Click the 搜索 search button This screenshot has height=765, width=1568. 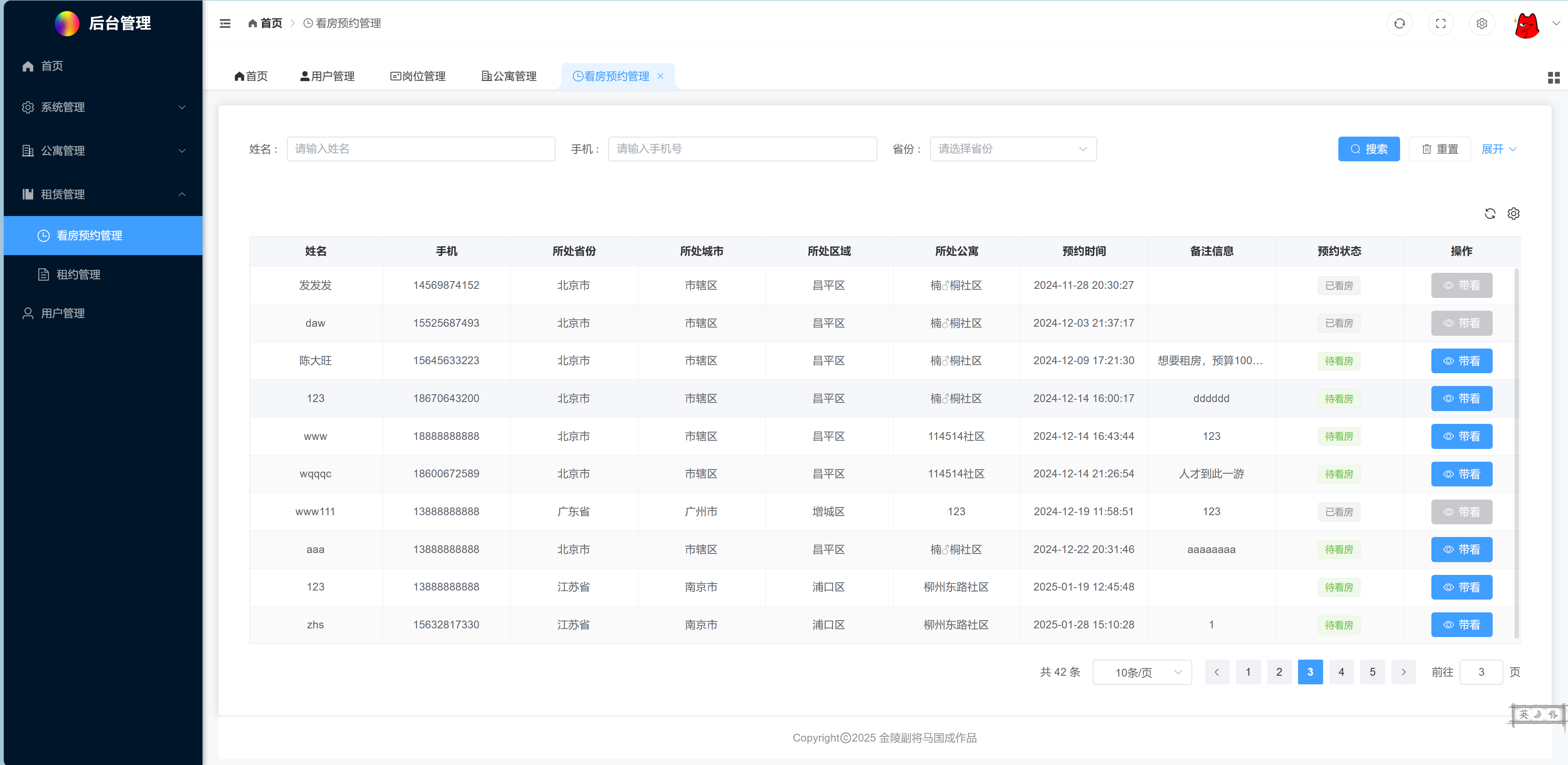click(1369, 149)
